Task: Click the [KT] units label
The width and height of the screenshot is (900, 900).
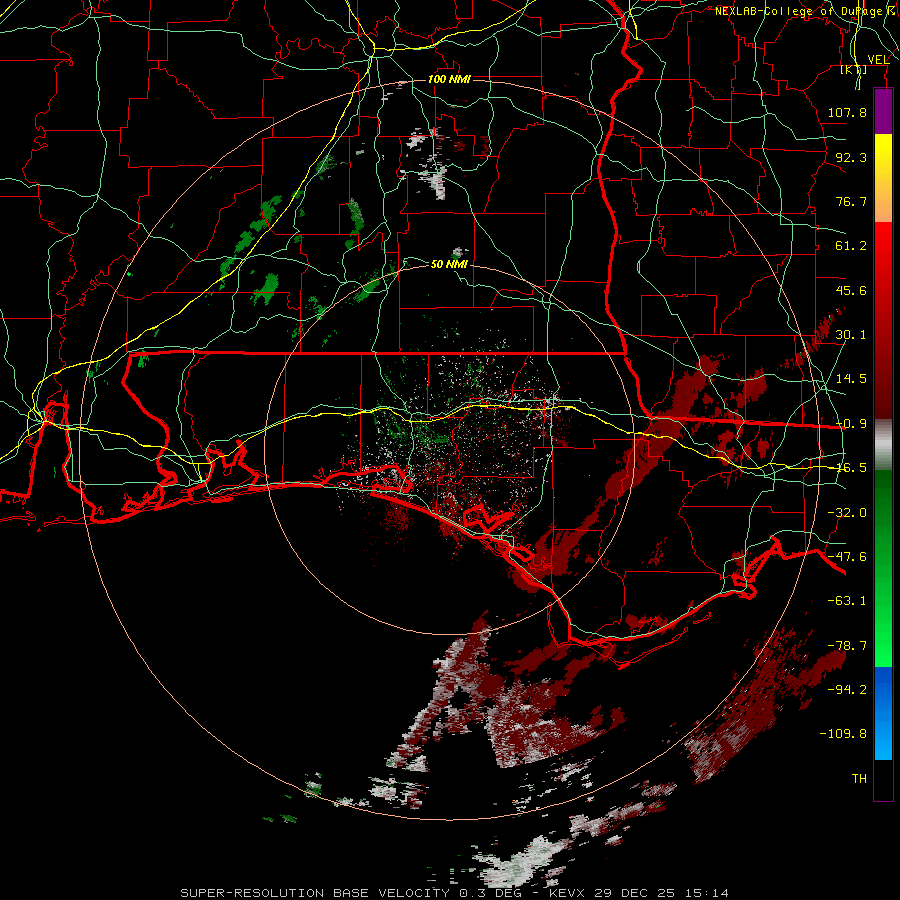Action: (x=854, y=70)
